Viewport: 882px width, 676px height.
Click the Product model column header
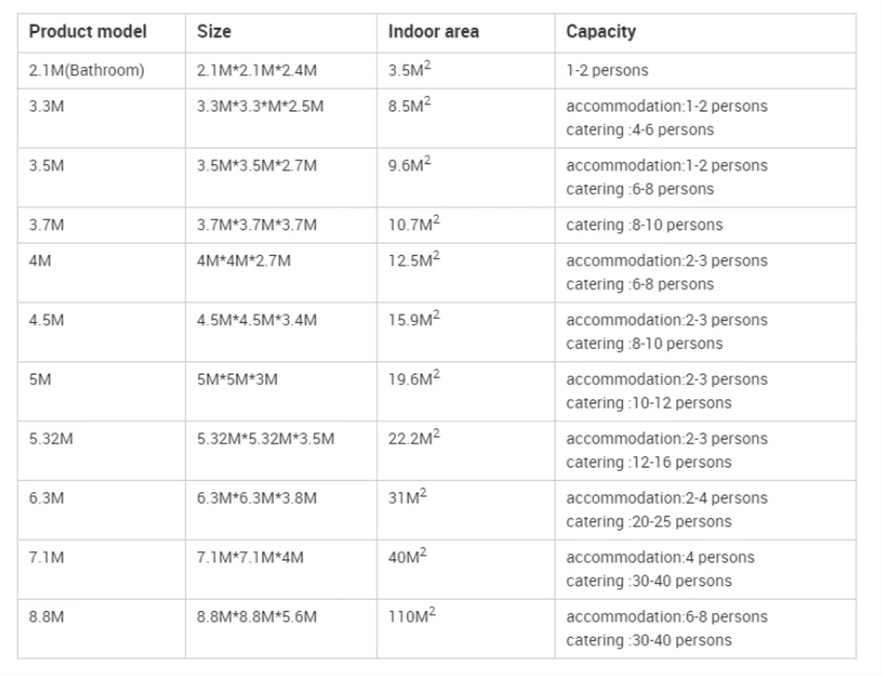click(88, 32)
